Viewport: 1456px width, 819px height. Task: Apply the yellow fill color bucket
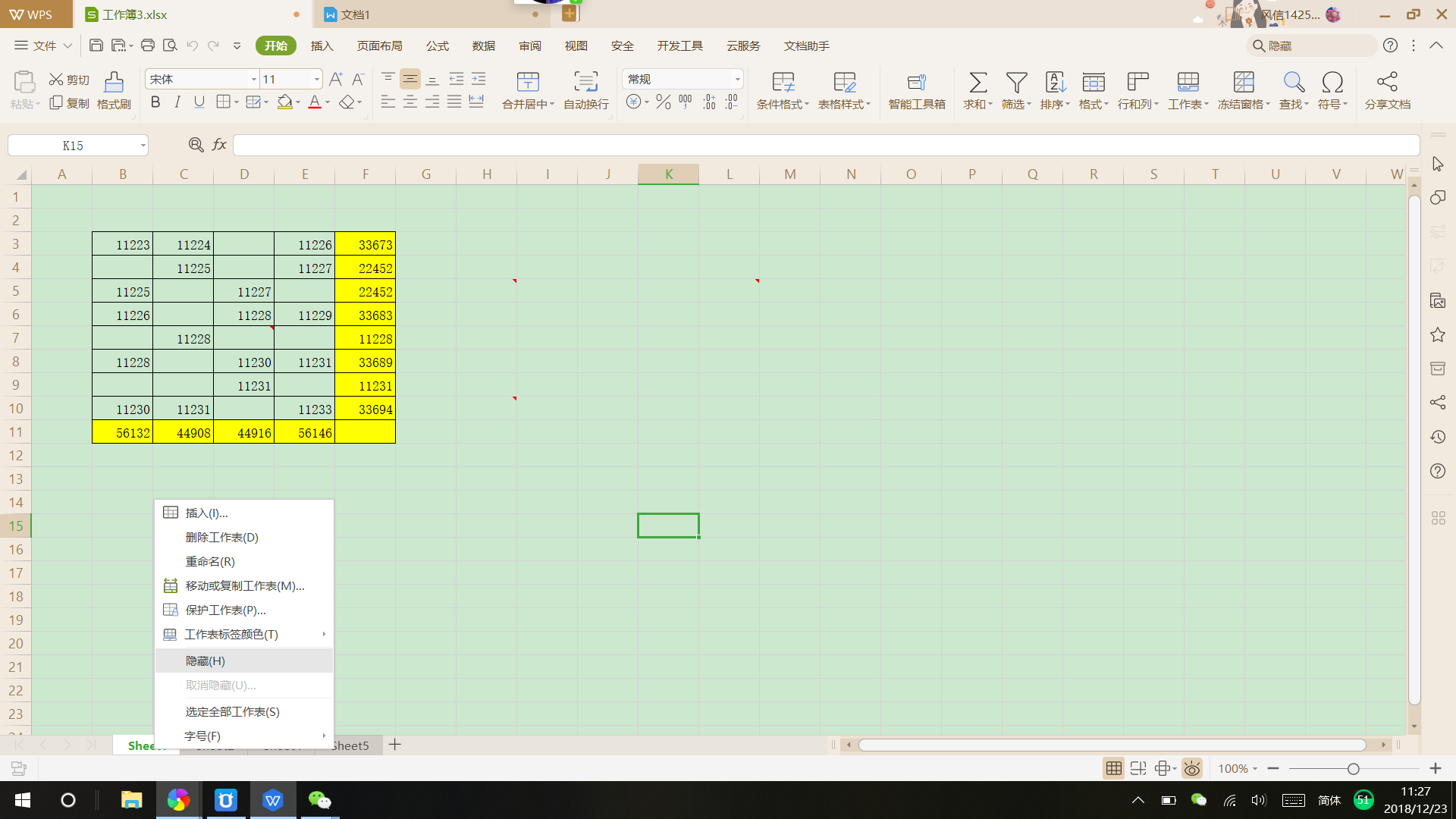285,102
